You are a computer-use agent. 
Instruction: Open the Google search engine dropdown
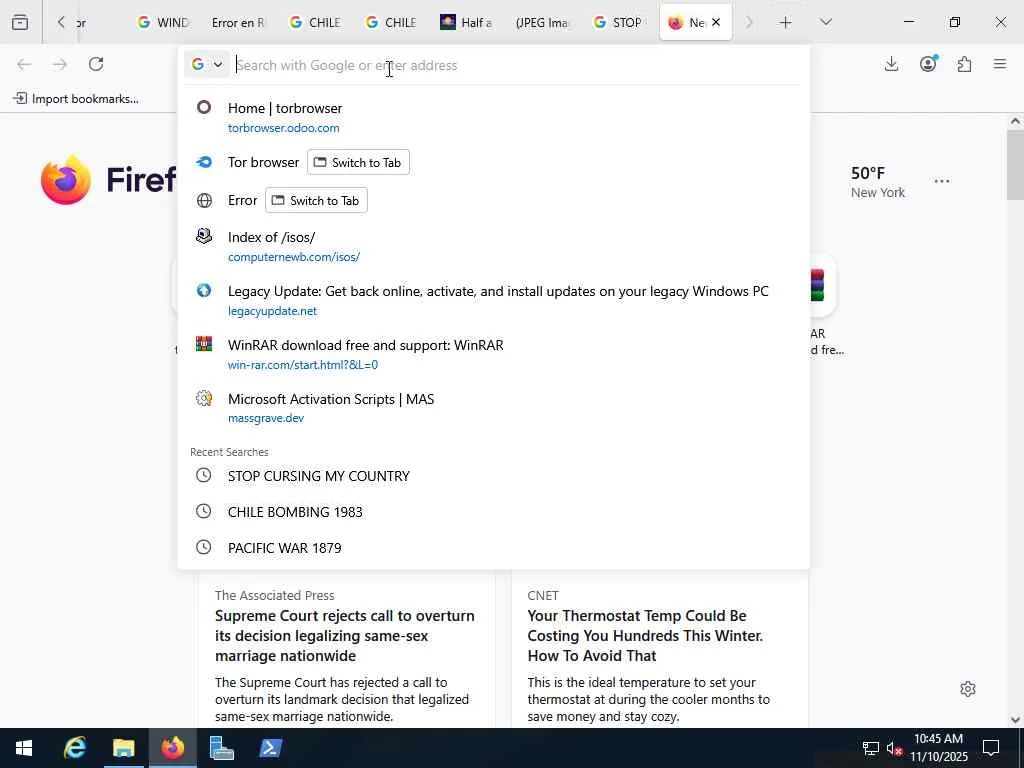pyautogui.click(x=207, y=64)
